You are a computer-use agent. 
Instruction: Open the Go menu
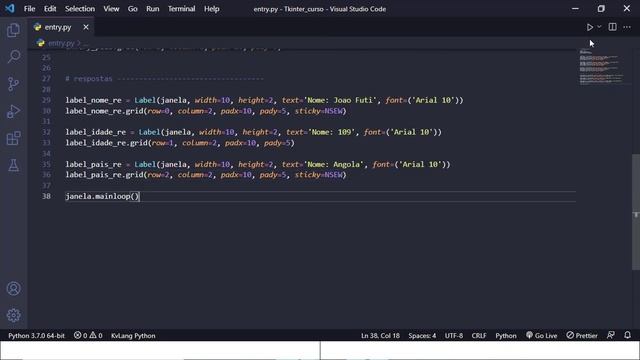(x=133, y=9)
